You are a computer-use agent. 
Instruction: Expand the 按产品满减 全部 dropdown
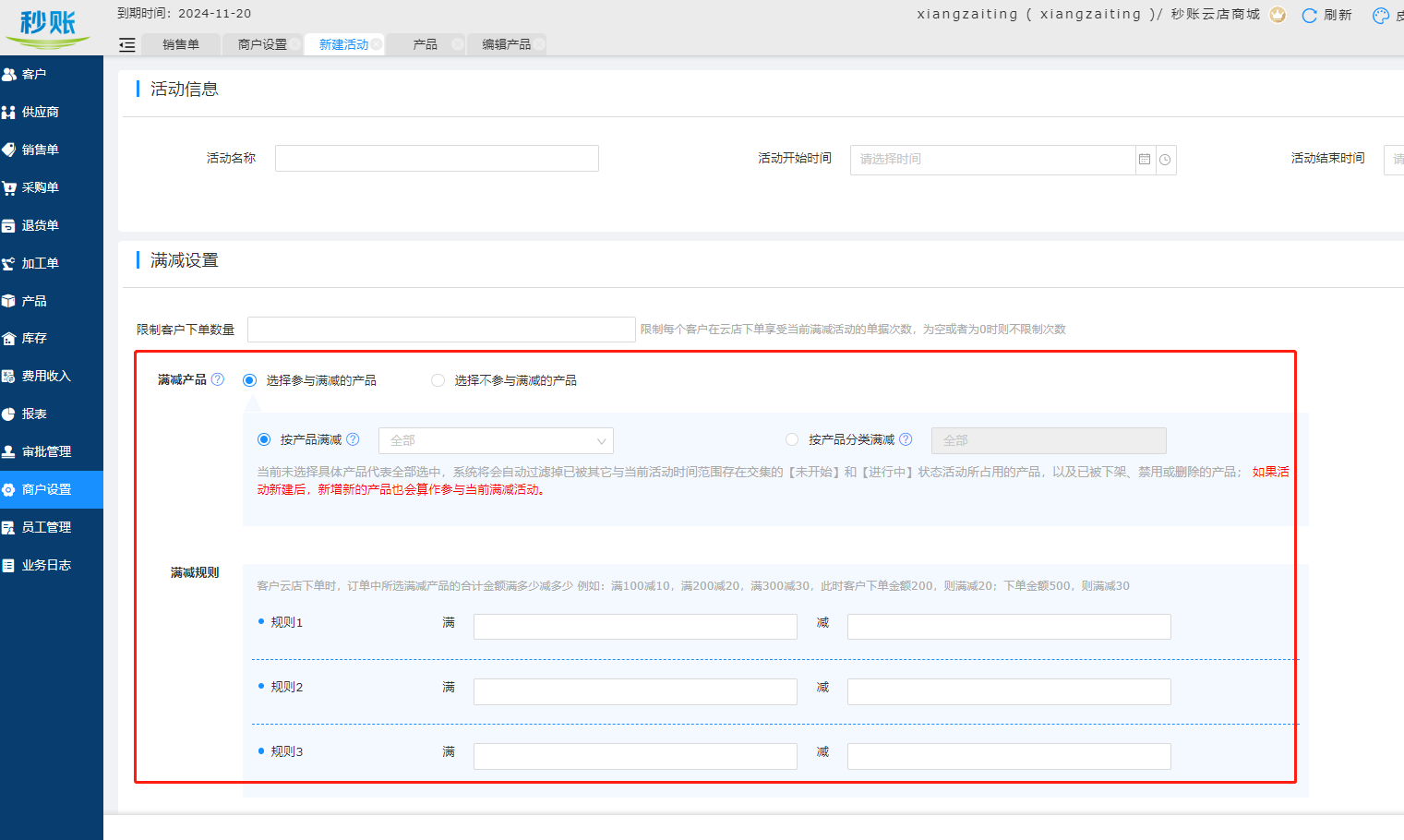[496, 440]
